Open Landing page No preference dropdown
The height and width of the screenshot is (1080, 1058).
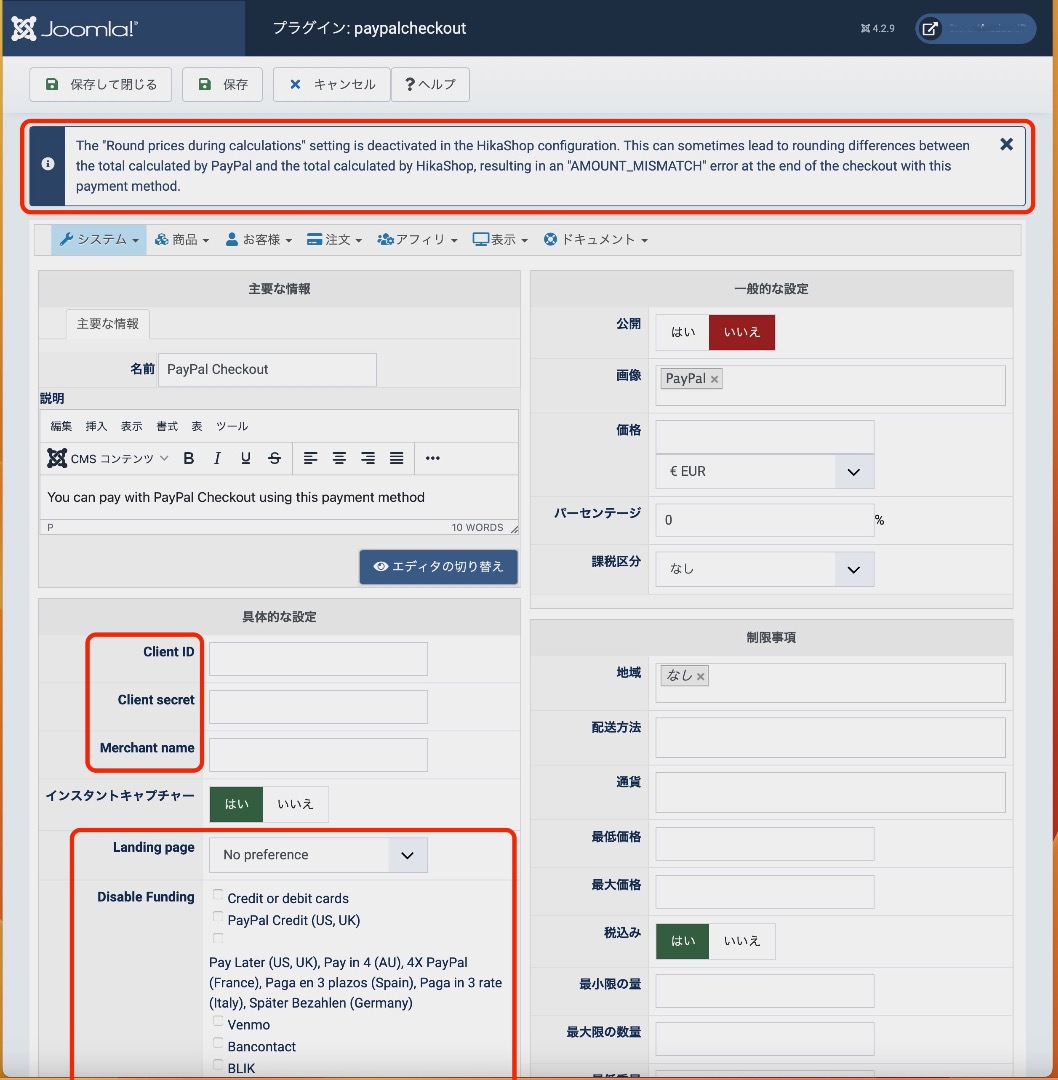point(318,855)
